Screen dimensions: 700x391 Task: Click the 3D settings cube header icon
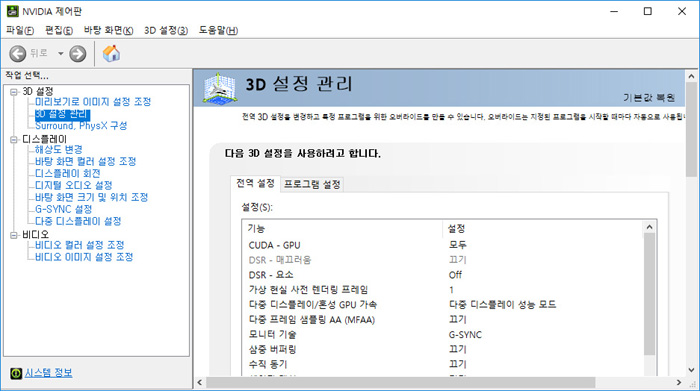click(x=219, y=88)
